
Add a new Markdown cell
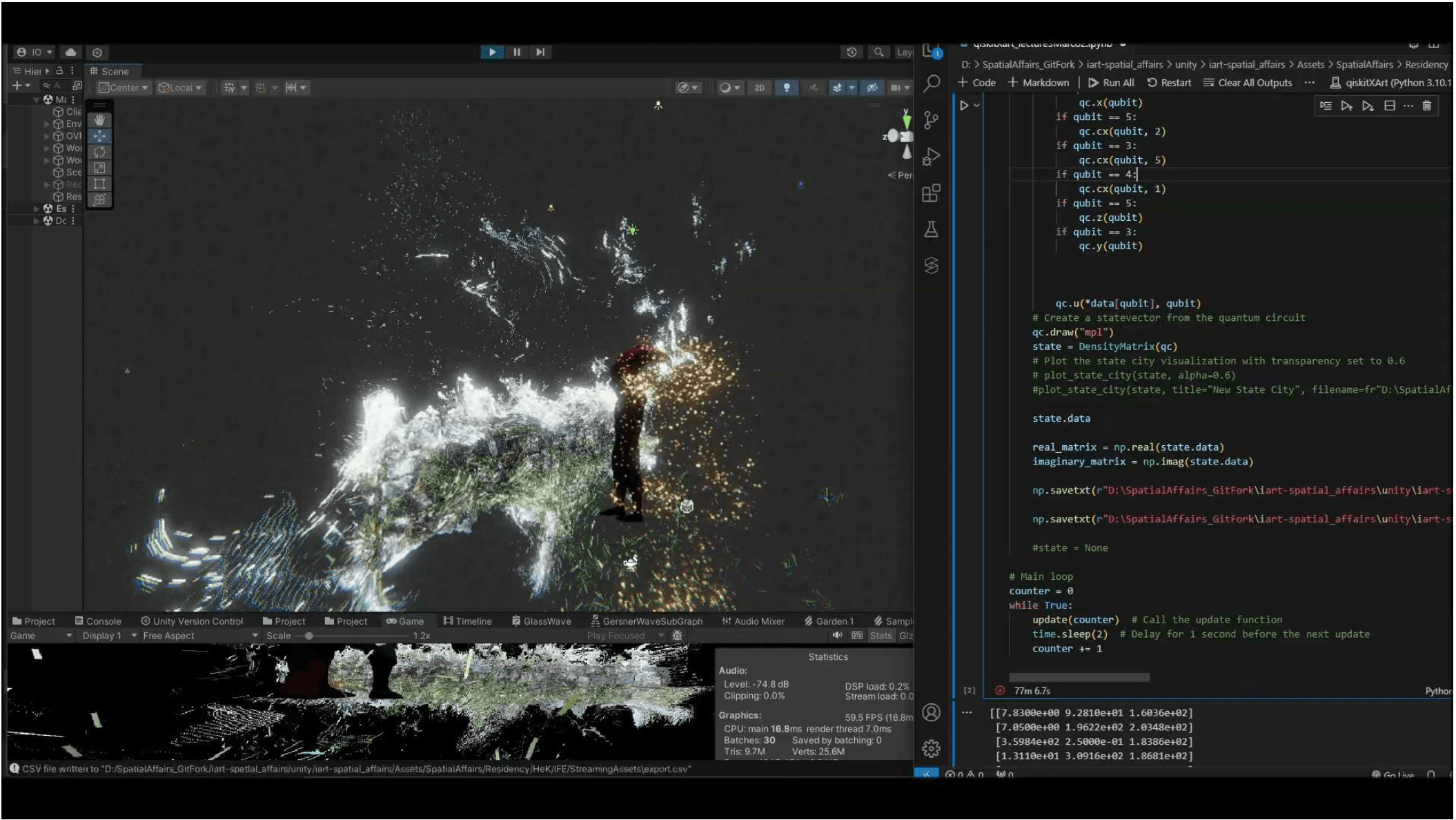(x=1039, y=83)
